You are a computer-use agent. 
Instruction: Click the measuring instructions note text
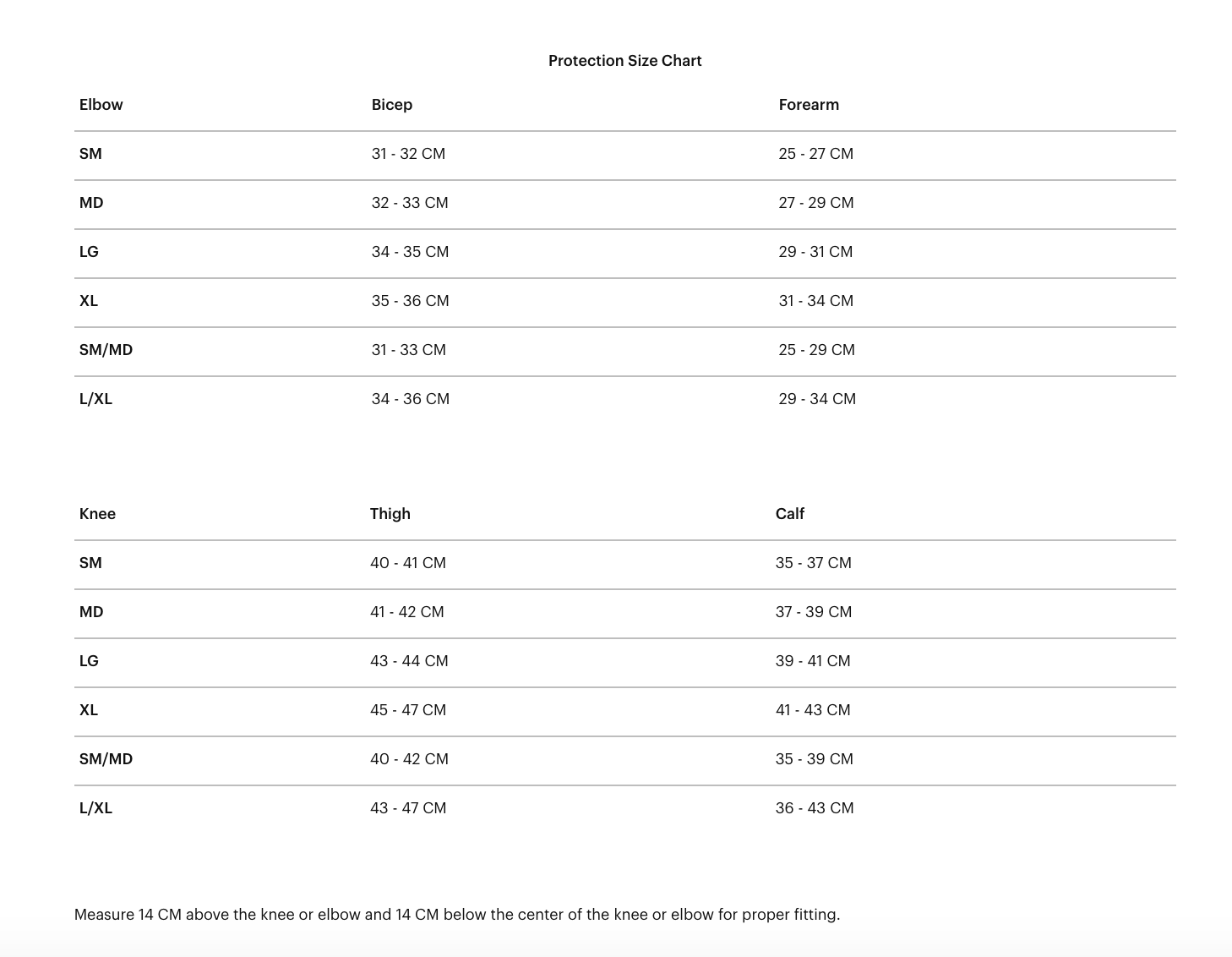coord(457,915)
